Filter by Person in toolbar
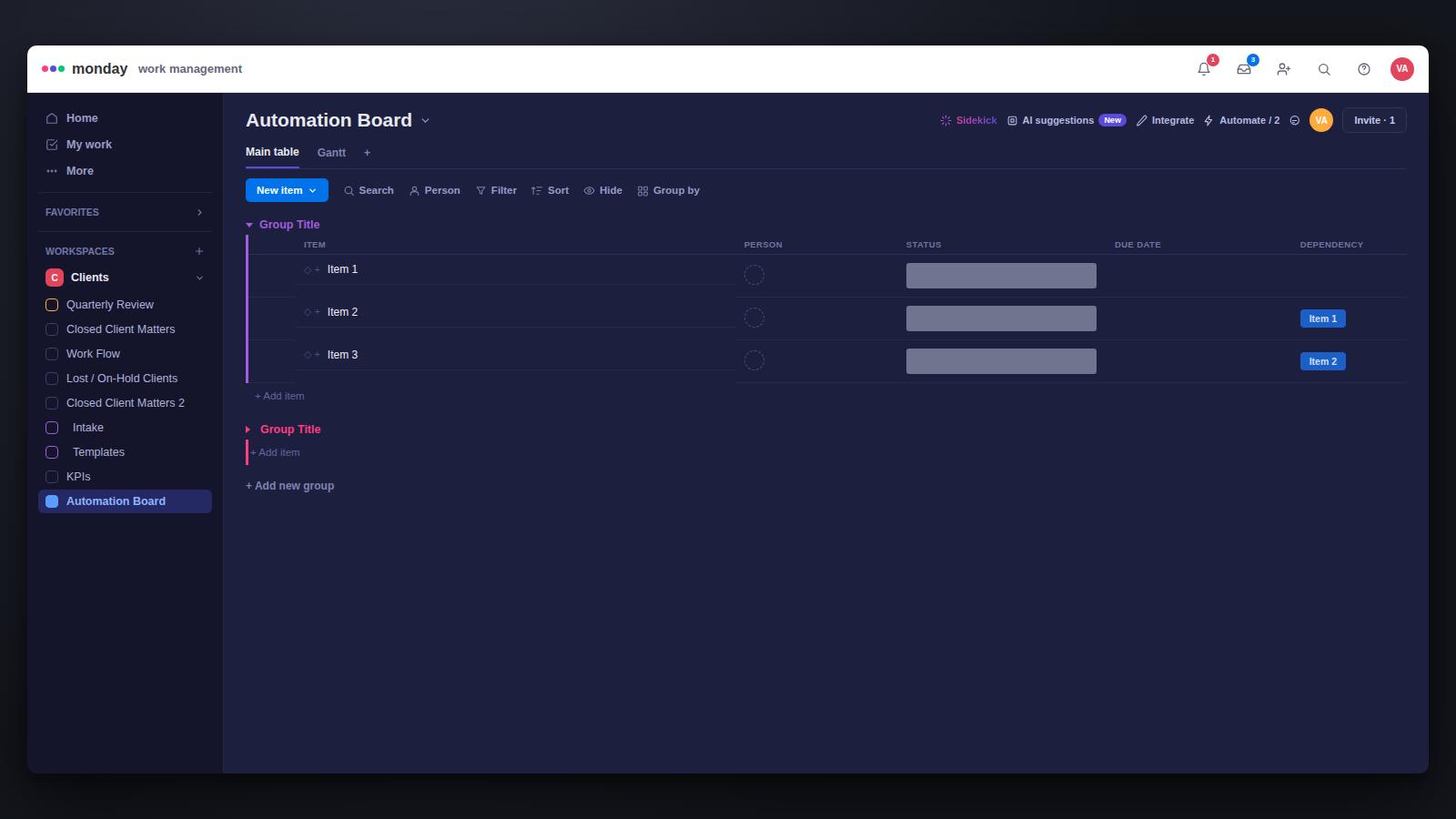 coord(434,190)
